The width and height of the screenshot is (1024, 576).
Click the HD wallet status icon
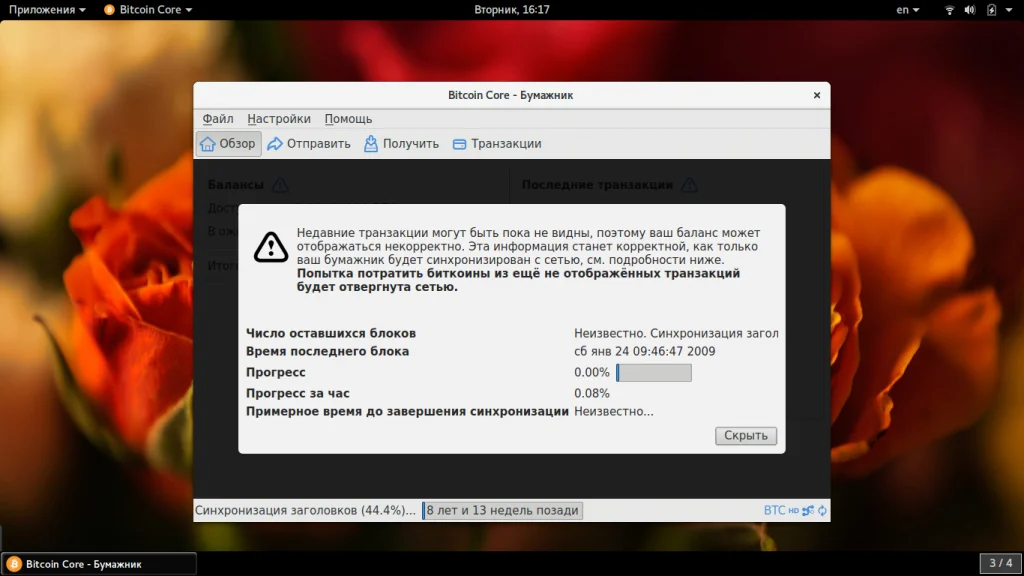point(793,511)
